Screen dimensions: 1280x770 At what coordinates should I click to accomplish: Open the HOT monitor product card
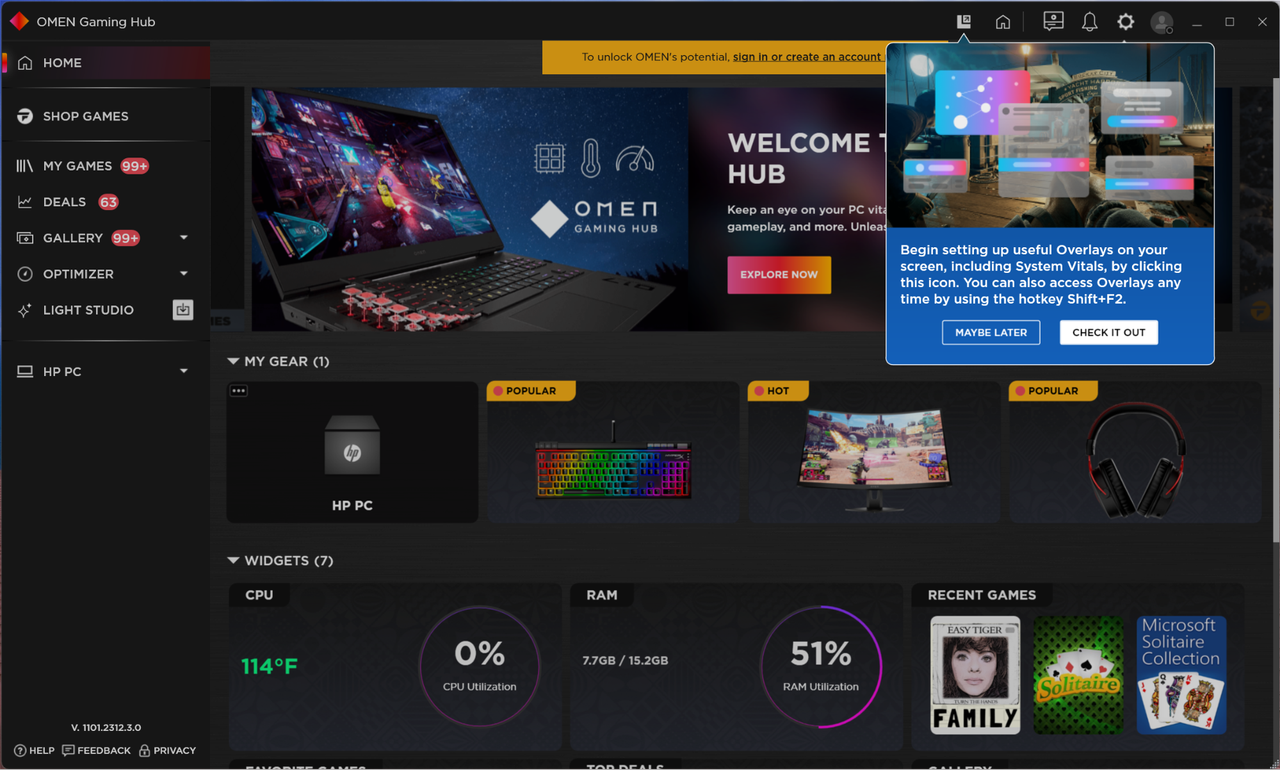[x=874, y=452]
